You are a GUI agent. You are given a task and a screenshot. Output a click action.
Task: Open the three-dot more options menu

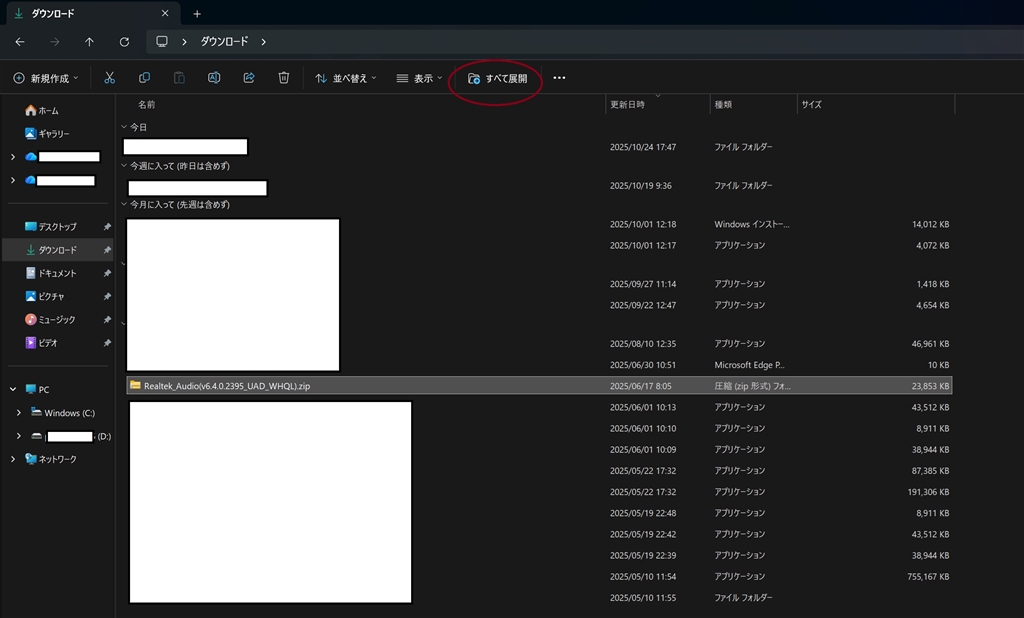pos(559,78)
